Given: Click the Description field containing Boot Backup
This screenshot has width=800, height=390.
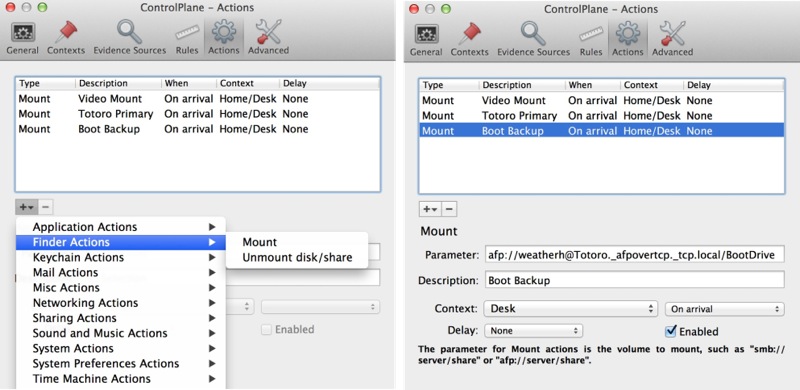Looking at the screenshot, I should pos(634,280).
